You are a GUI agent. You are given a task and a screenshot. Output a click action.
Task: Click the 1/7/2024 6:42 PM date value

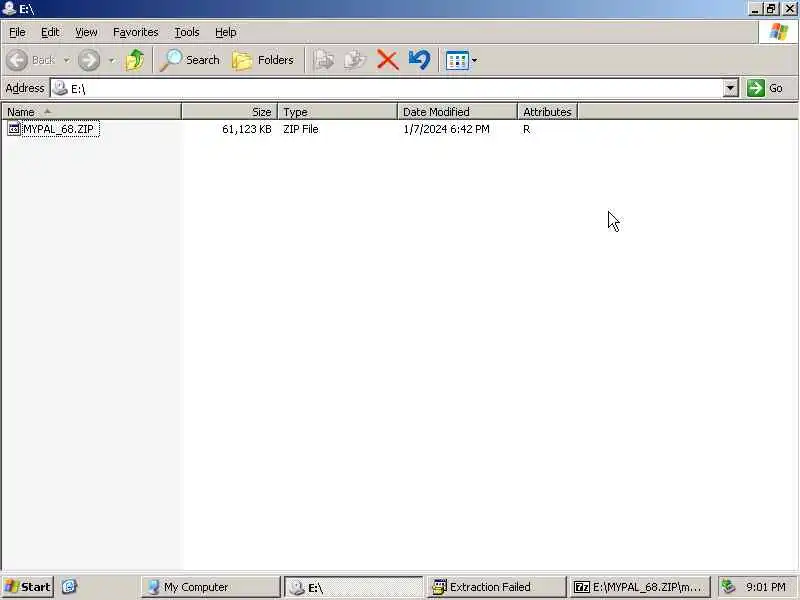tap(446, 129)
